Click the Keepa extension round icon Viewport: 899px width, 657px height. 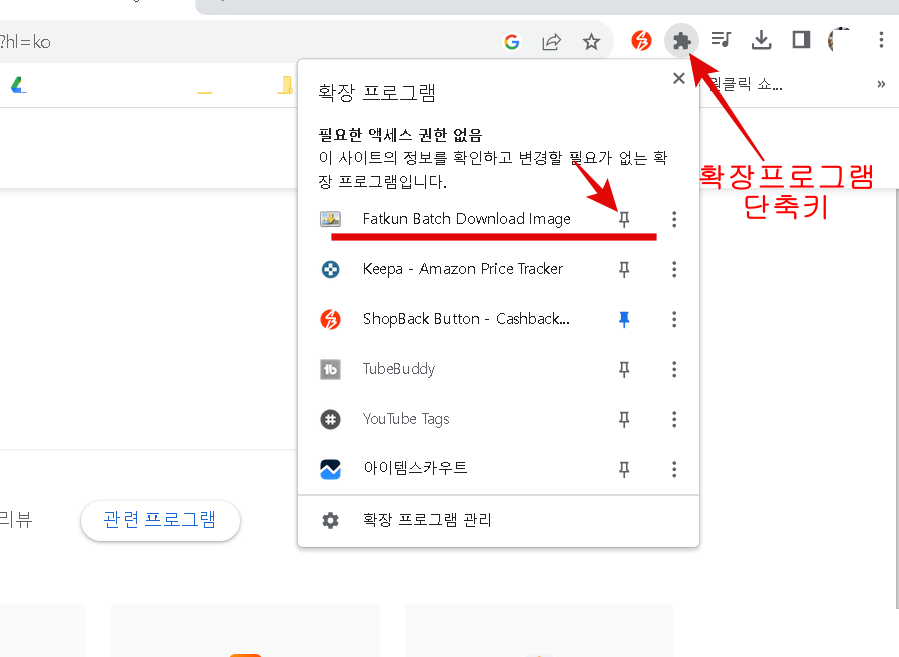click(330, 269)
